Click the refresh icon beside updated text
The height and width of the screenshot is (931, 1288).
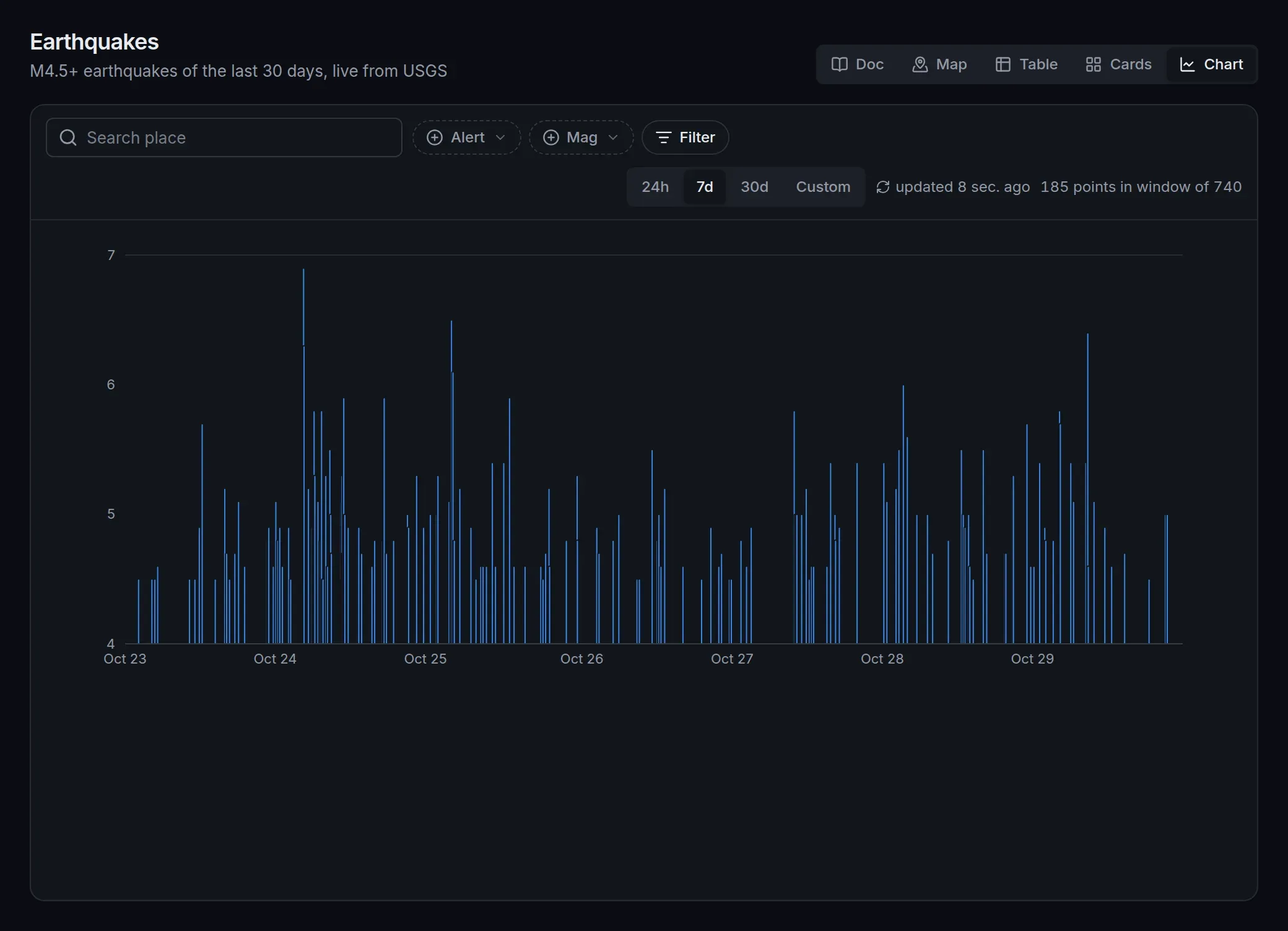click(883, 187)
